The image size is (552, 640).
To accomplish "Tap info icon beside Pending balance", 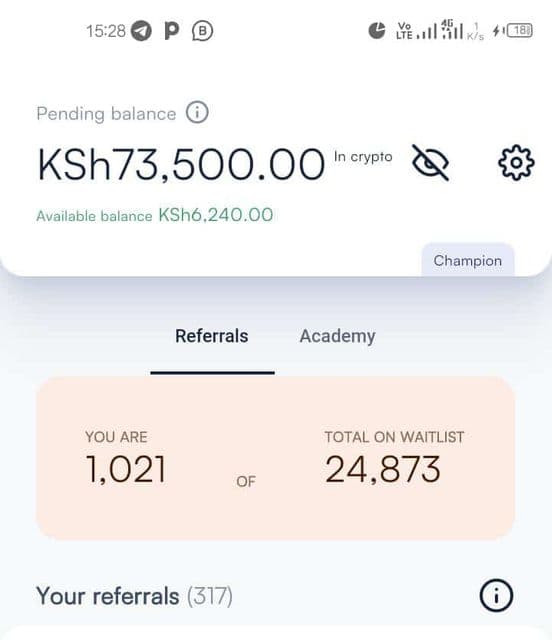I will (197, 112).
